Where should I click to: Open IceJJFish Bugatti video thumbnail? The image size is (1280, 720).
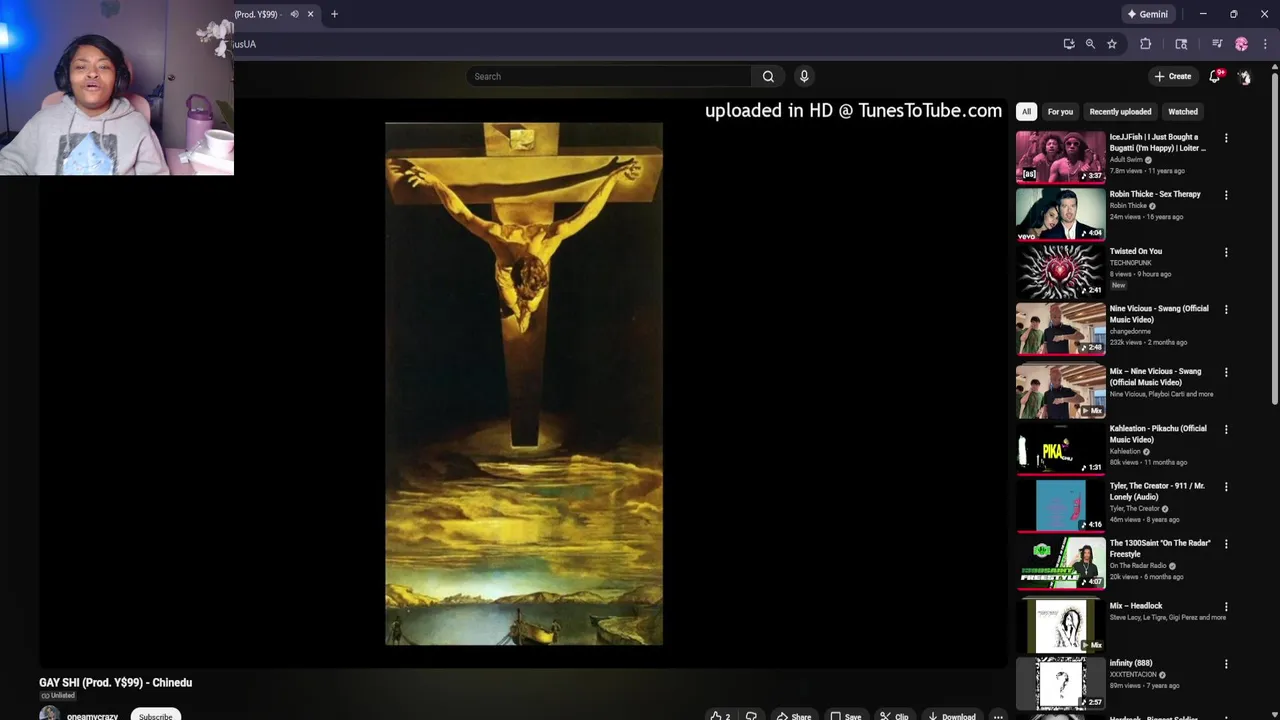click(1061, 157)
